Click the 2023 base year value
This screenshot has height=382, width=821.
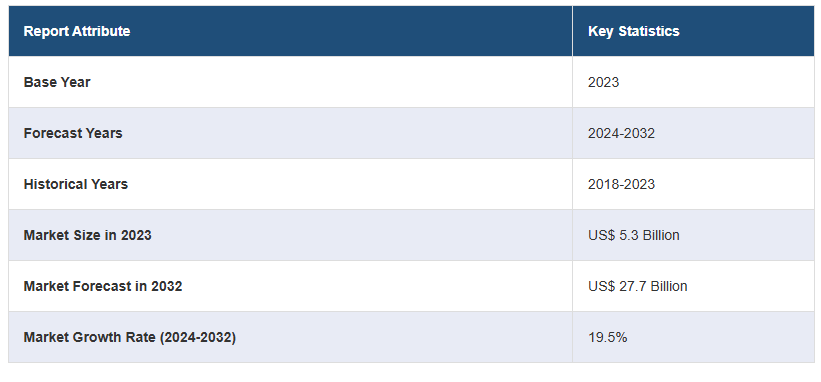[603, 82]
